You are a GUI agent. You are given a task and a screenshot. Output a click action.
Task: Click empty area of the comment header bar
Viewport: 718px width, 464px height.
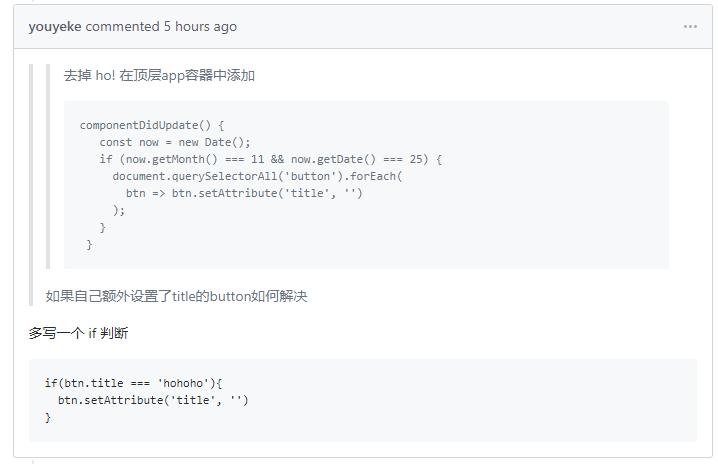[458, 27]
